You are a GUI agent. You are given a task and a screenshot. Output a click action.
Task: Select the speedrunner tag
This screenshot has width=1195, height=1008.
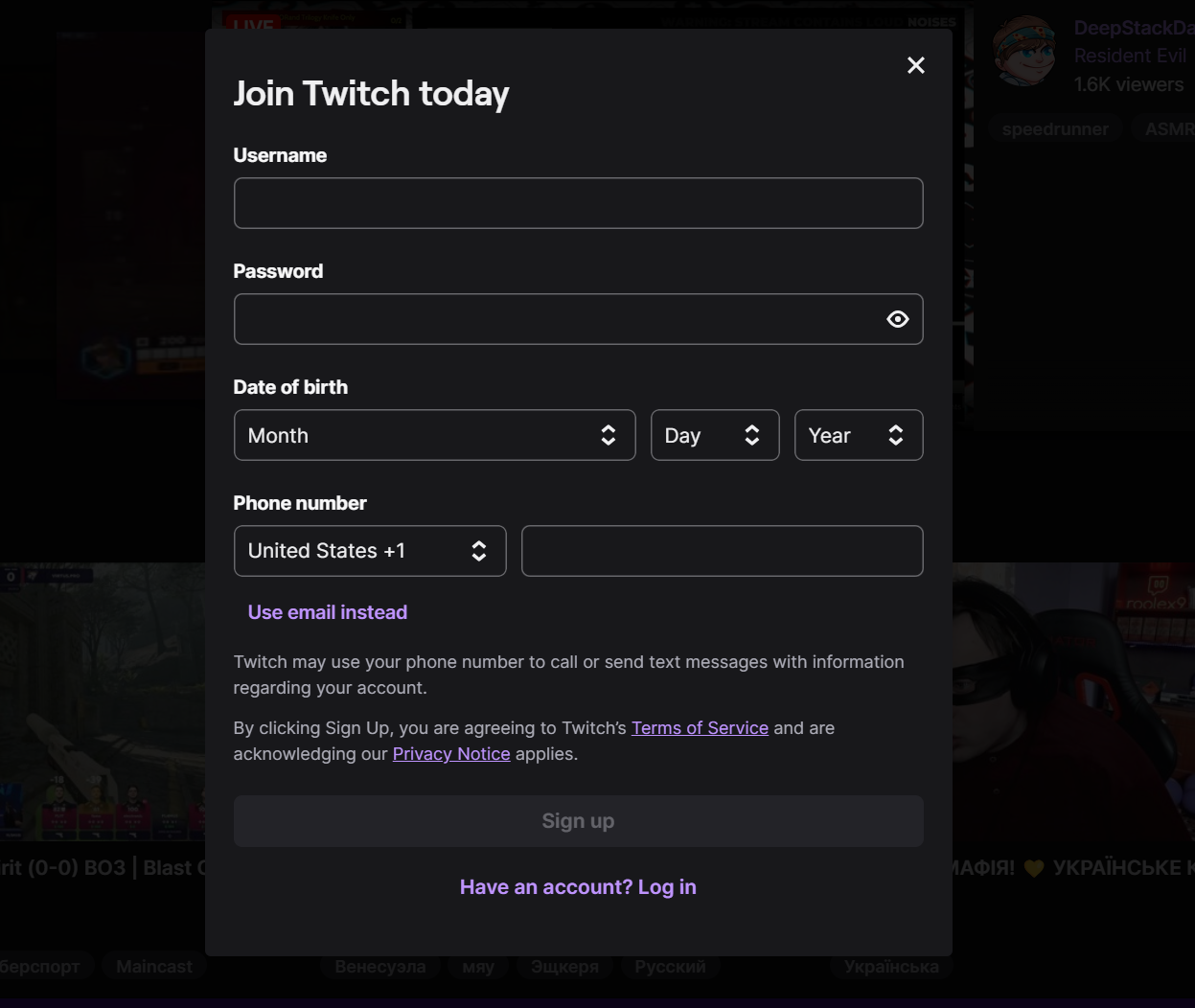click(x=1055, y=129)
